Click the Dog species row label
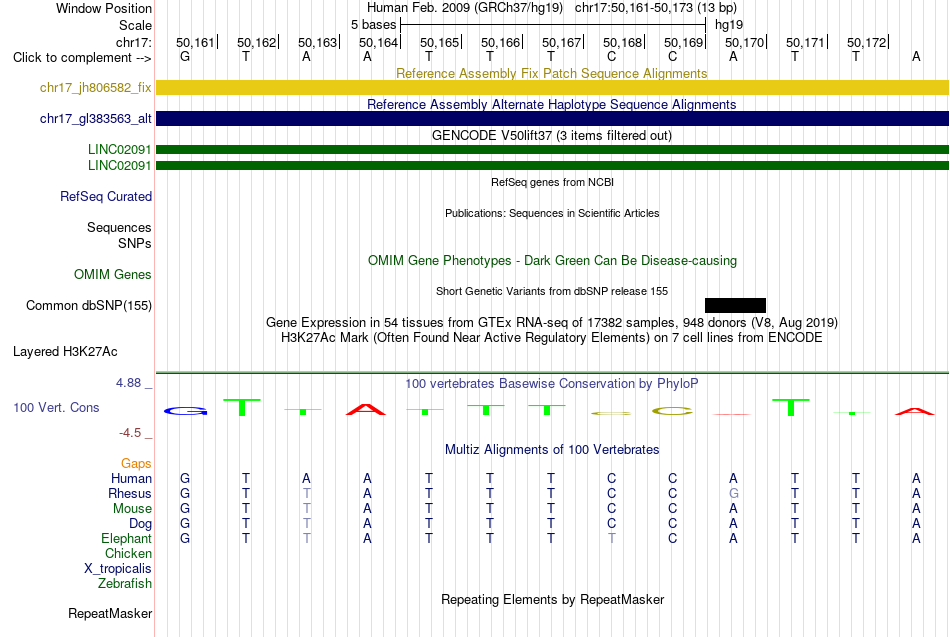The image size is (950, 637). pos(140,524)
